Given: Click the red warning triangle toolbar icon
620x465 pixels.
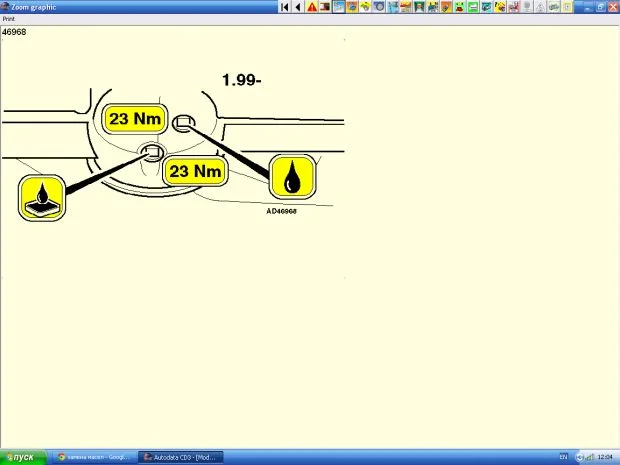Looking at the screenshot, I should (312, 7).
